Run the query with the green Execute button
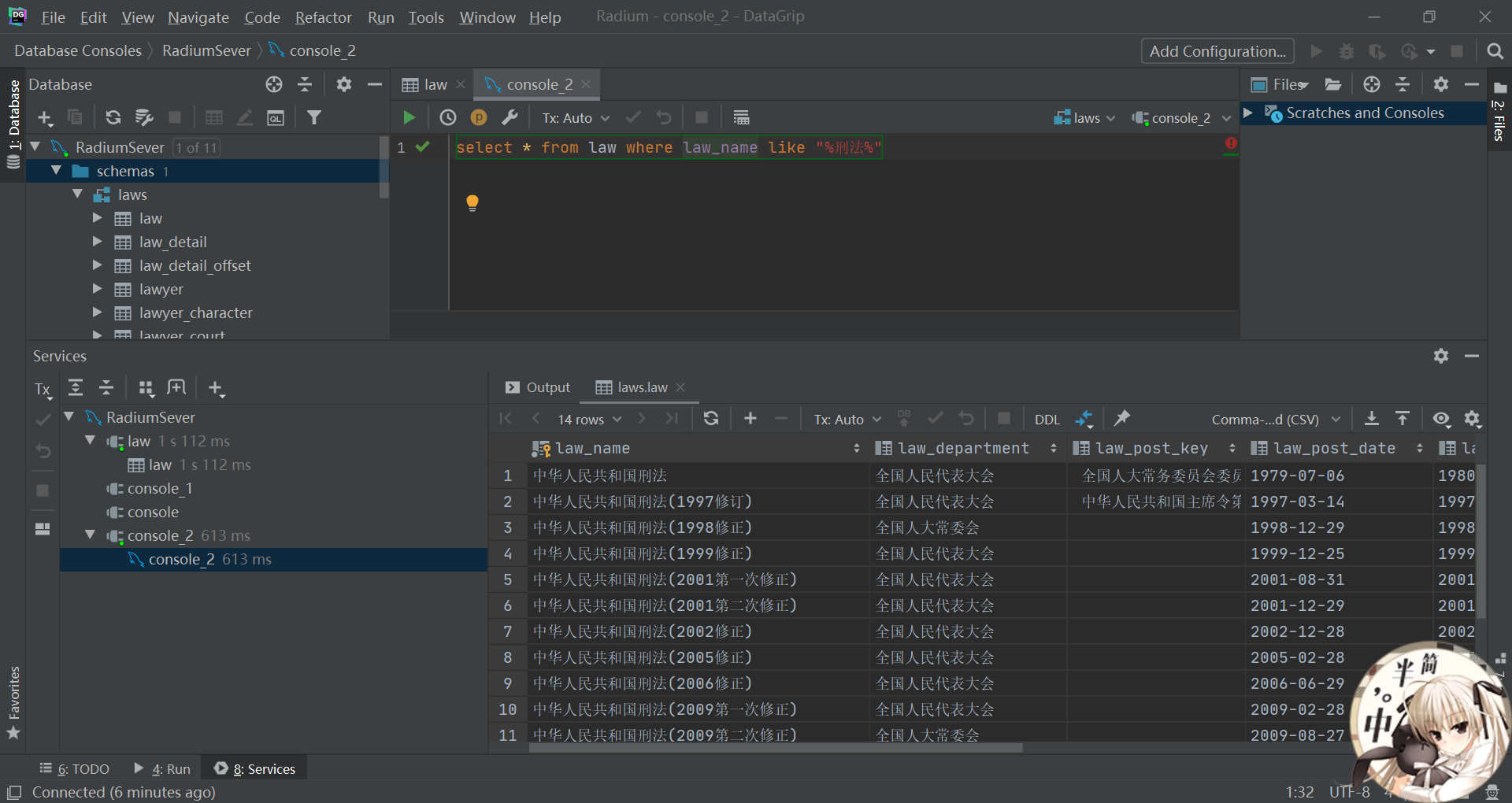This screenshot has height=803, width=1512. (409, 117)
